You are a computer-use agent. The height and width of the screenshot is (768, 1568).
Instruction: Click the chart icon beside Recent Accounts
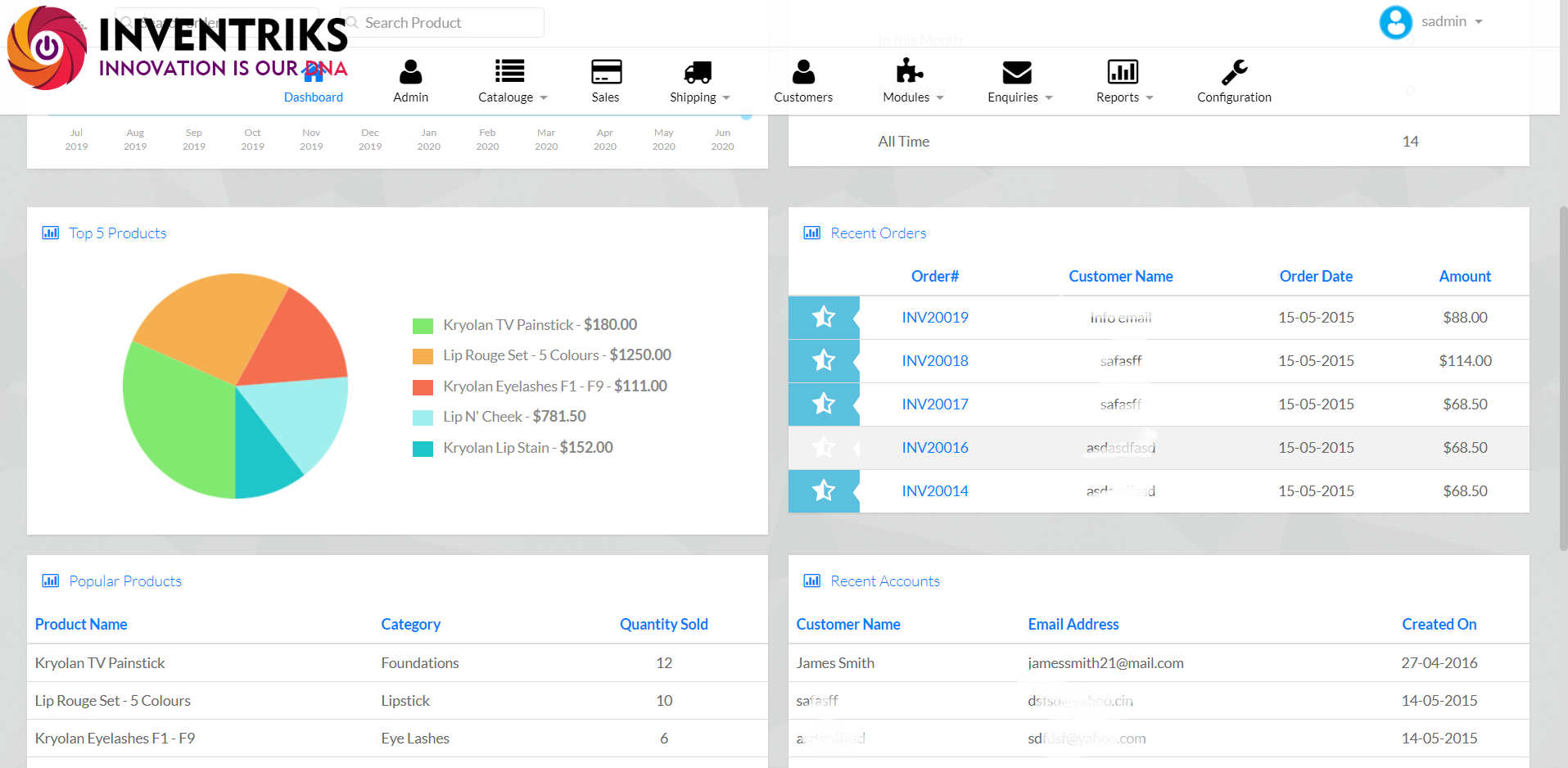coord(812,581)
